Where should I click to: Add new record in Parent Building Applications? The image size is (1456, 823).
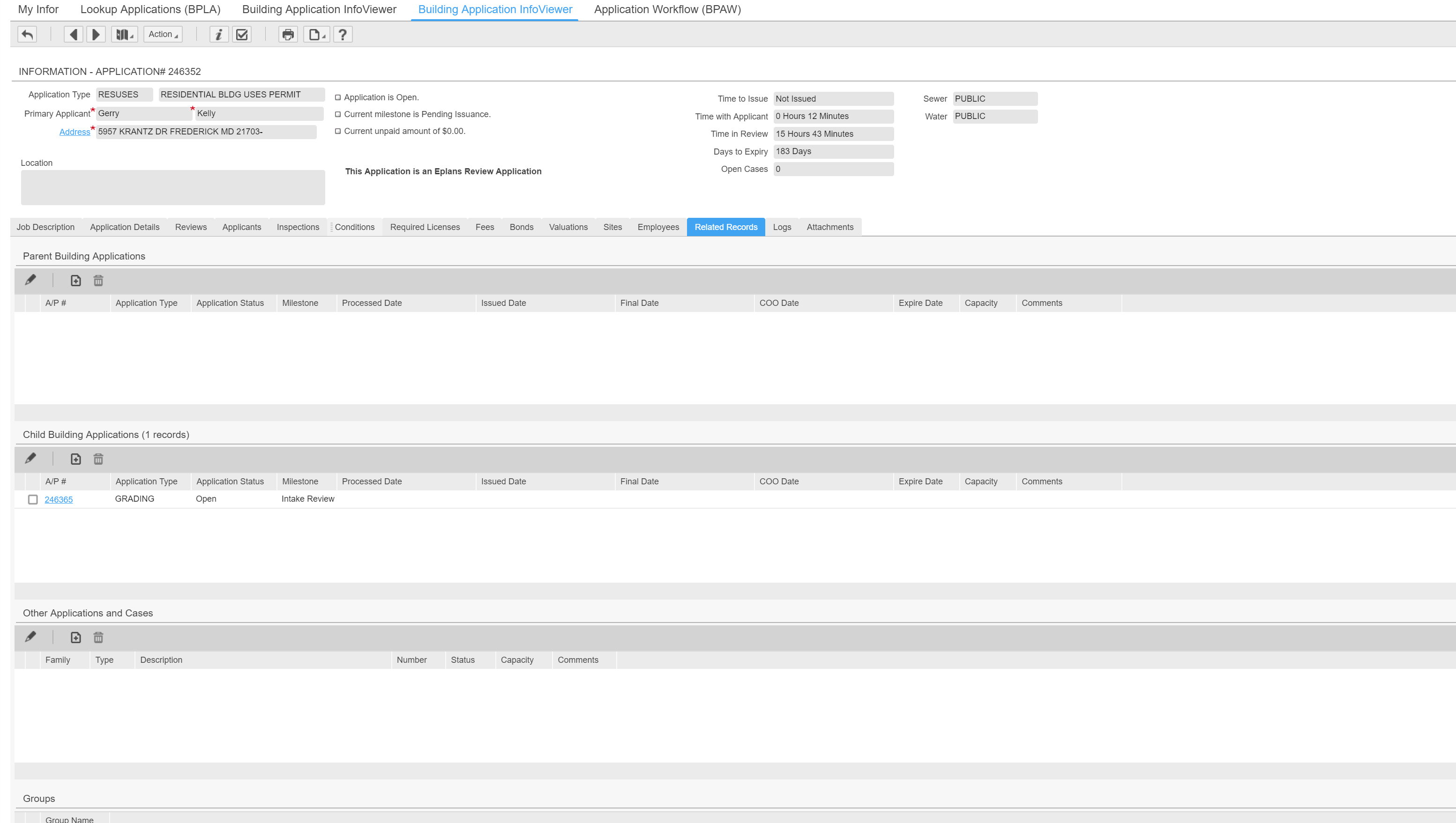pos(76,281)
